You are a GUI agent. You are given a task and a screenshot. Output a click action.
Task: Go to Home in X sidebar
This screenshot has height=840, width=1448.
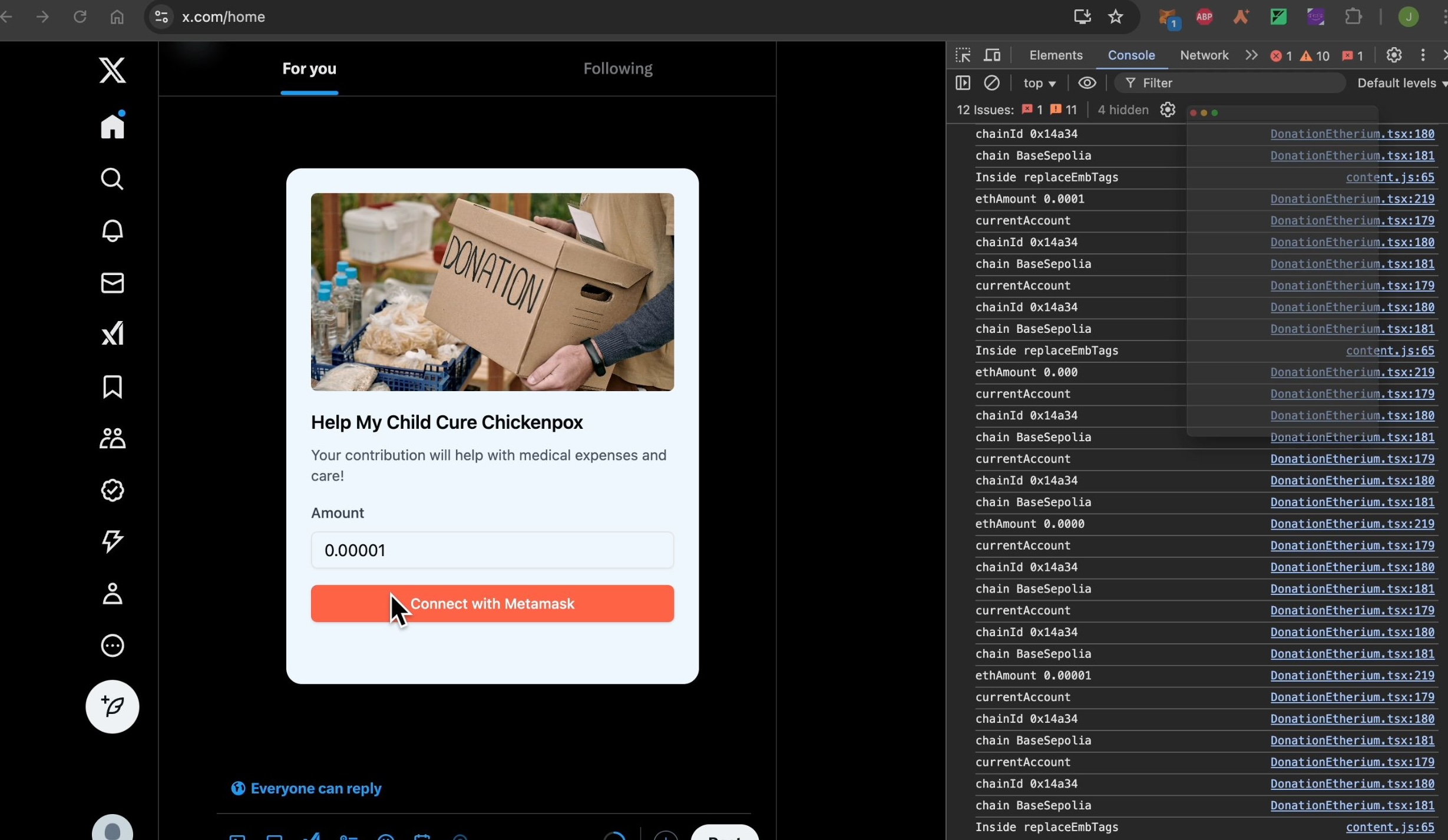[x=112, y=125]
